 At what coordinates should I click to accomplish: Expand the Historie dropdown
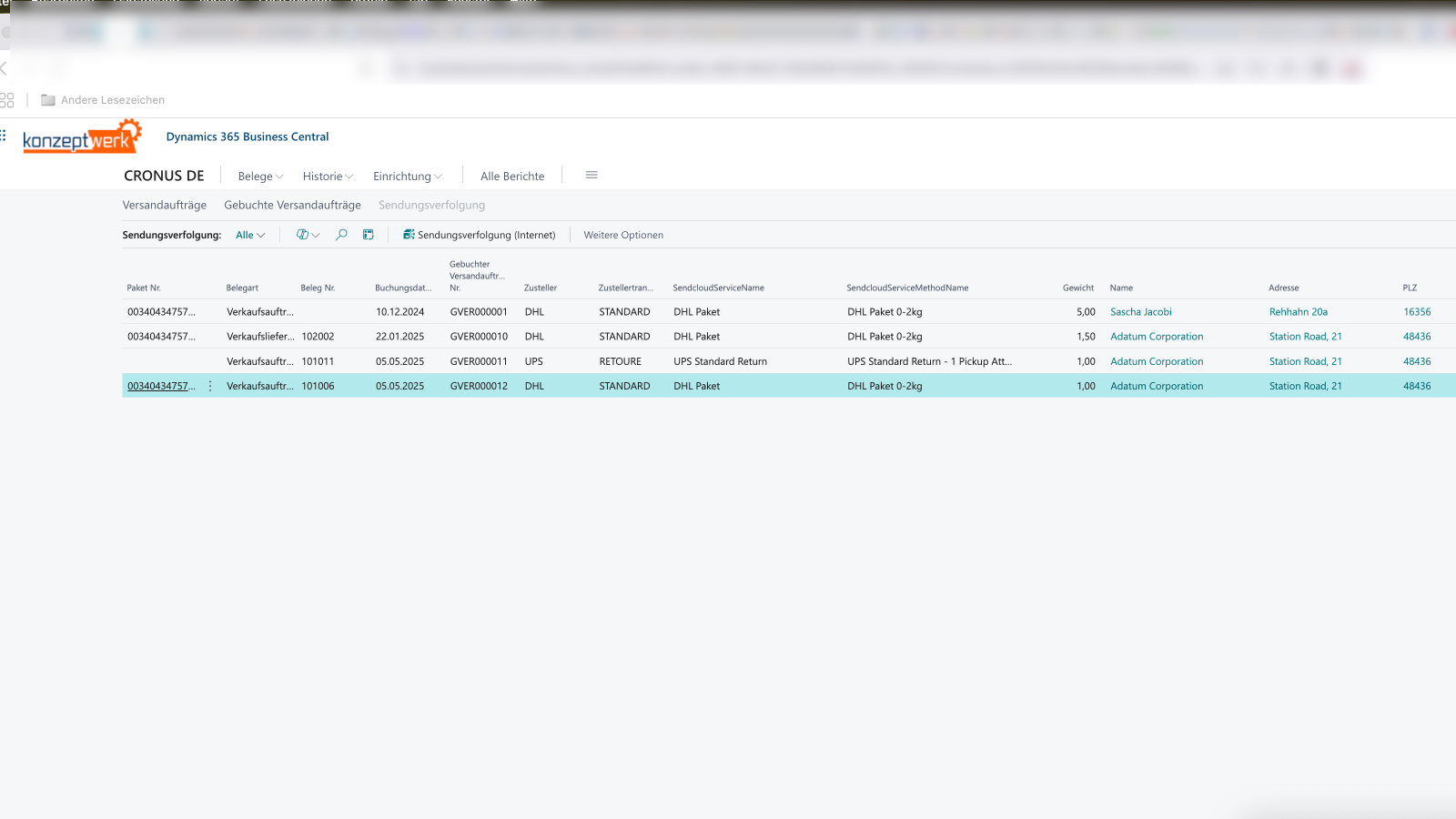point(328,177)
